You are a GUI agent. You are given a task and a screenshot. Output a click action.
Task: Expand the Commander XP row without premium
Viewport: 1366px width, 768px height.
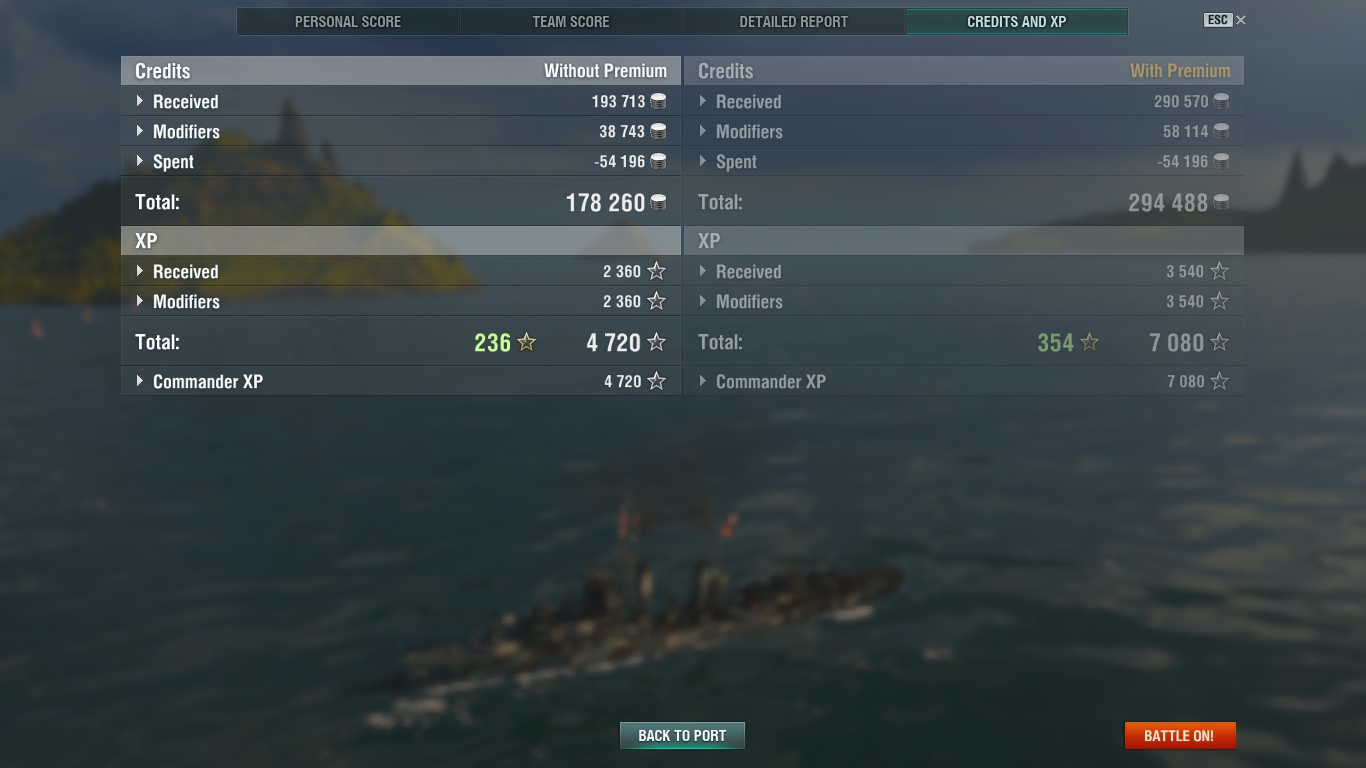(401, 381)
